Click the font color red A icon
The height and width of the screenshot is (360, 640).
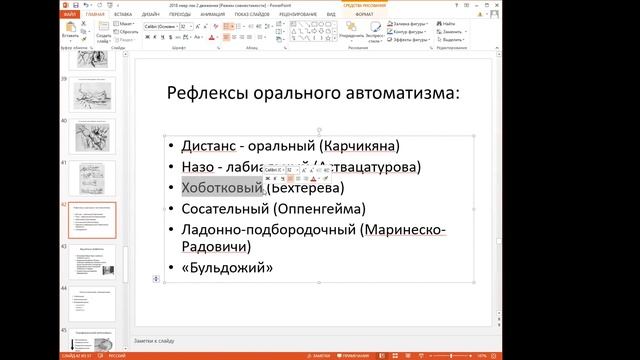coord(211,37)
